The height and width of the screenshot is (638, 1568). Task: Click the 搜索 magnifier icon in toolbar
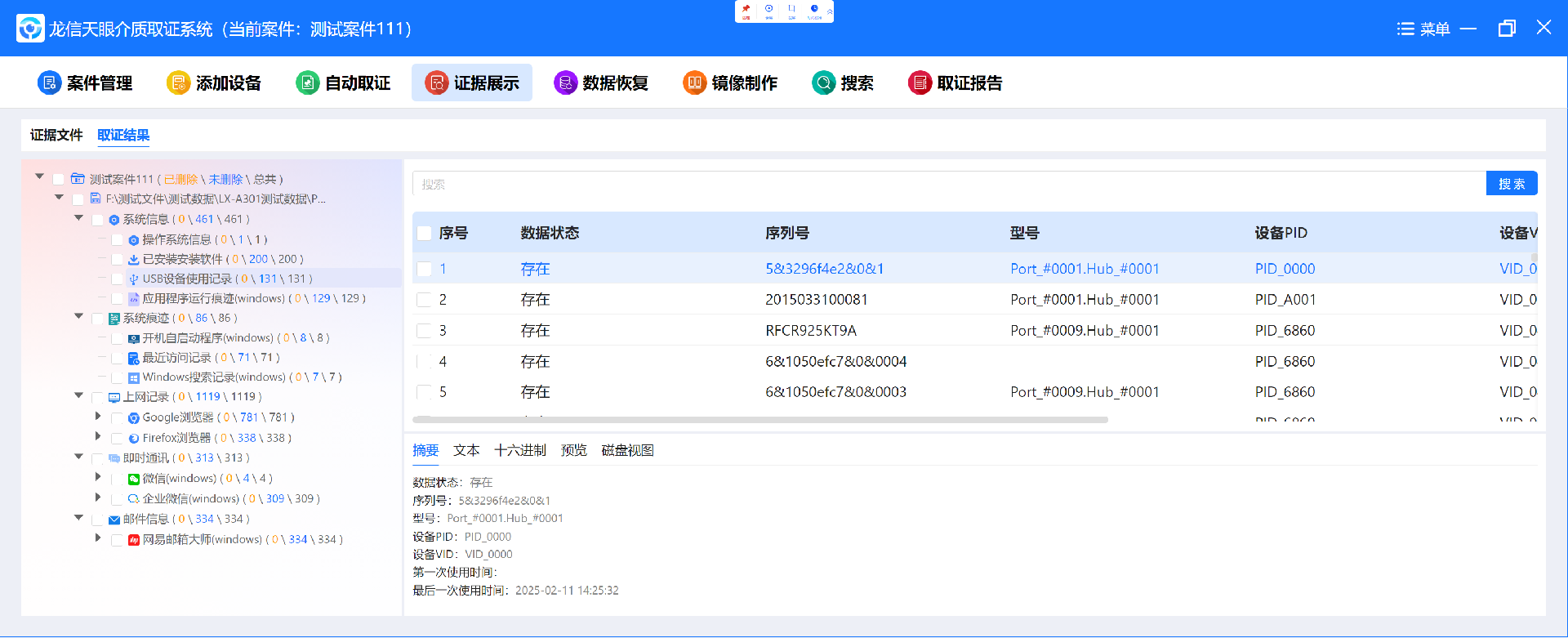(x=824, y=83)
